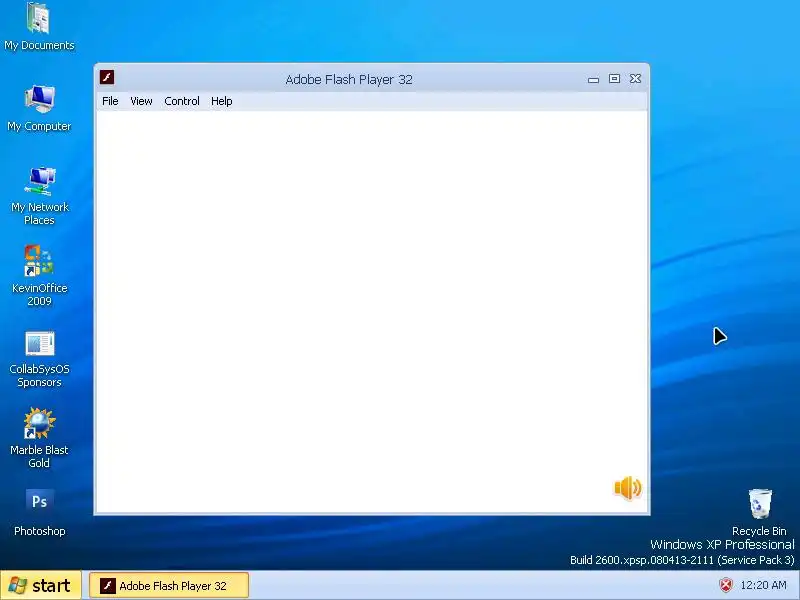
Task: Click inside the blank Flash stage area
Action: click(371, 311)
